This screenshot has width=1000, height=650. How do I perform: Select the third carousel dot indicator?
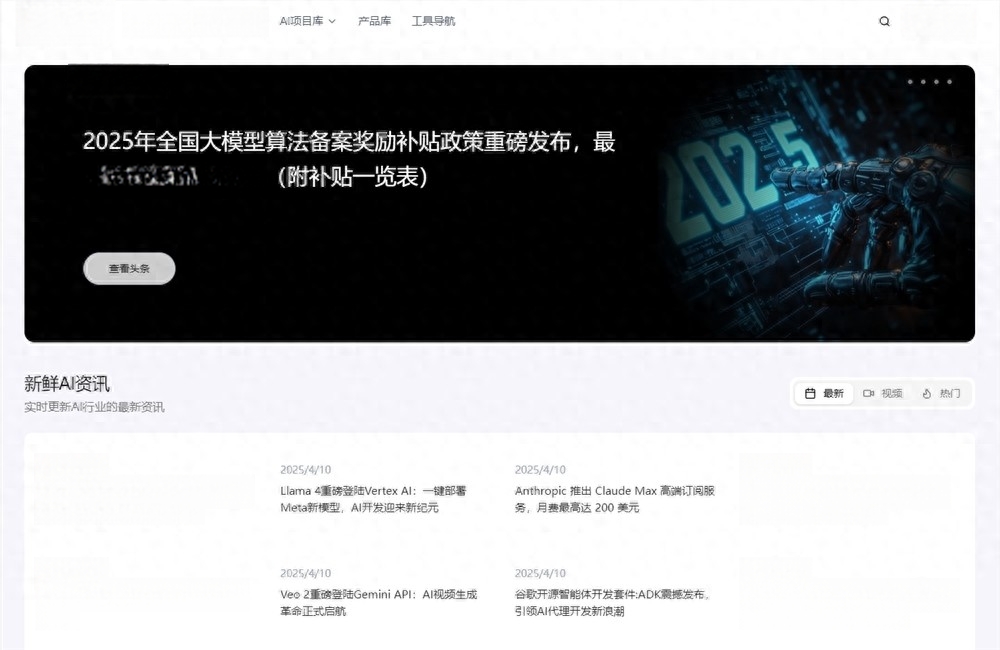coord(936,82)
